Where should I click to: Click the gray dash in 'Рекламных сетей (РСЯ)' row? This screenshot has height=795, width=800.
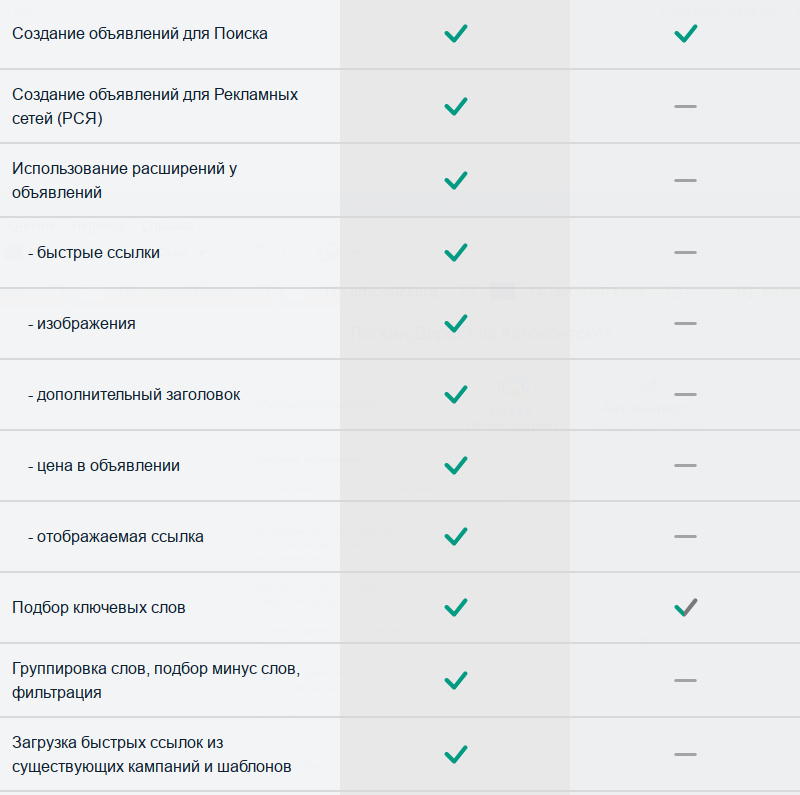[685, 106]
